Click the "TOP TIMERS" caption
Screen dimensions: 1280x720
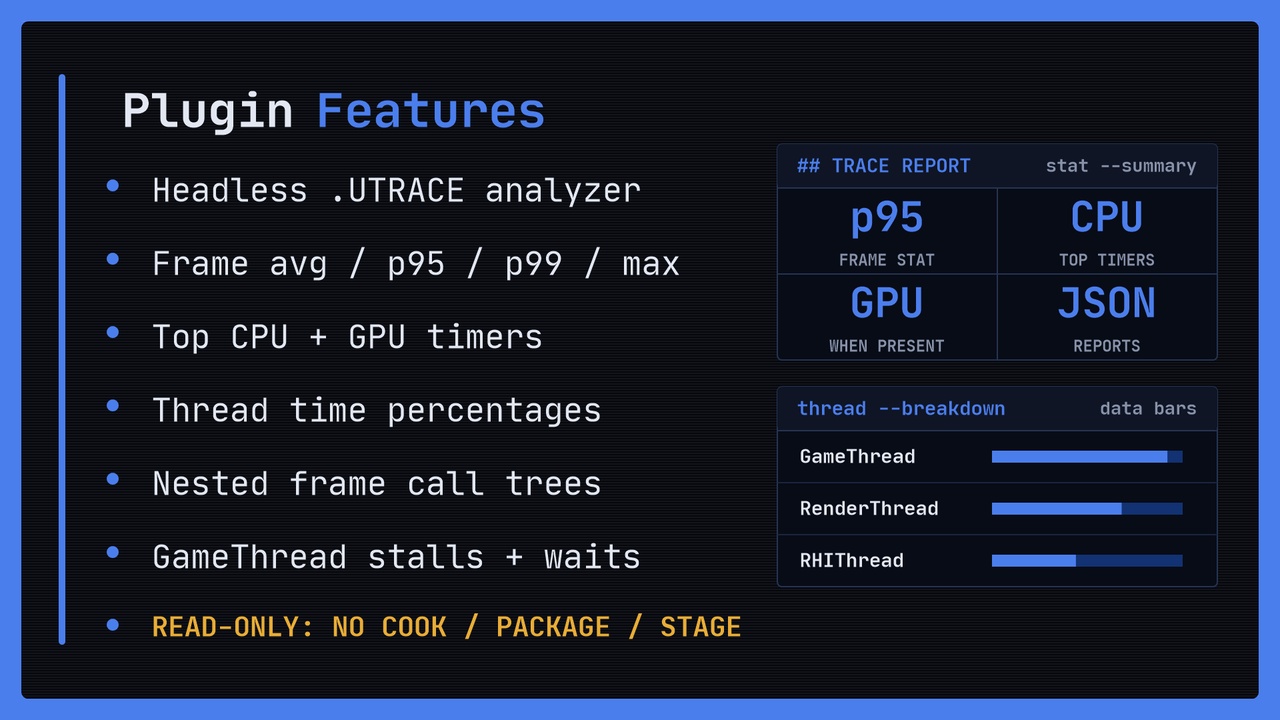(1107, 260)
